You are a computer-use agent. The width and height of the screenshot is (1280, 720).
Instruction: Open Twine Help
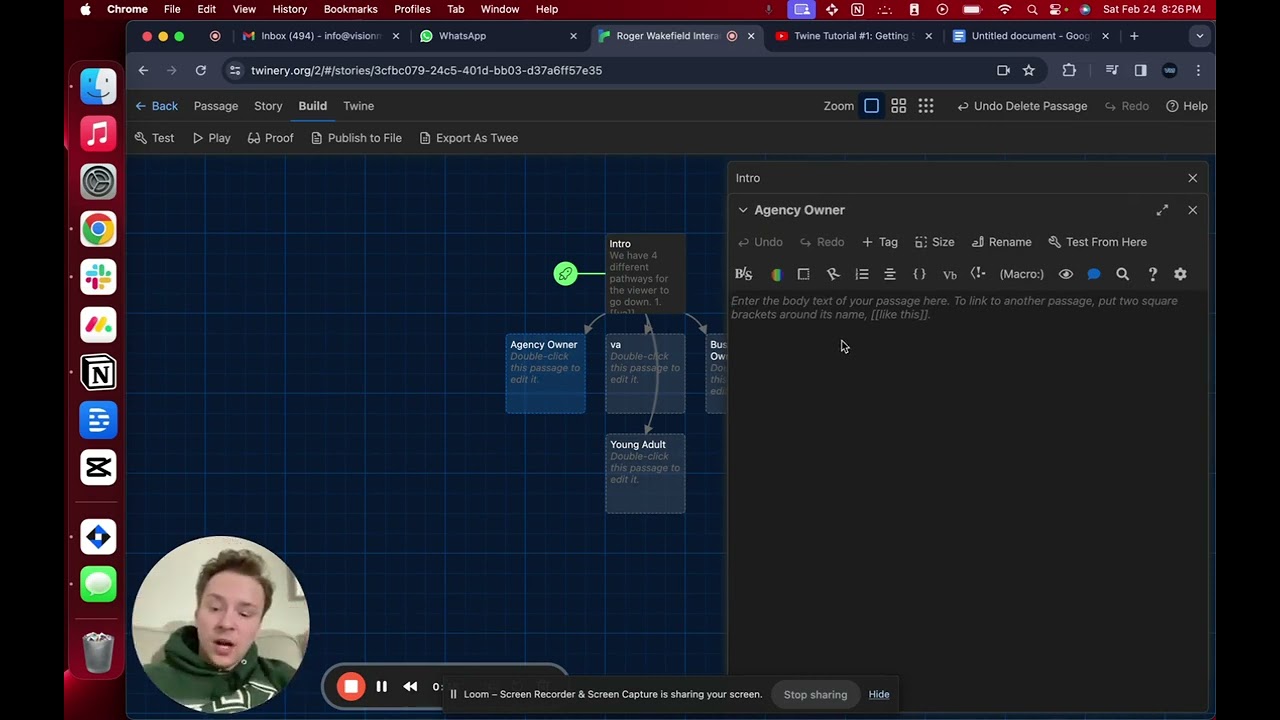[1186, 106]
